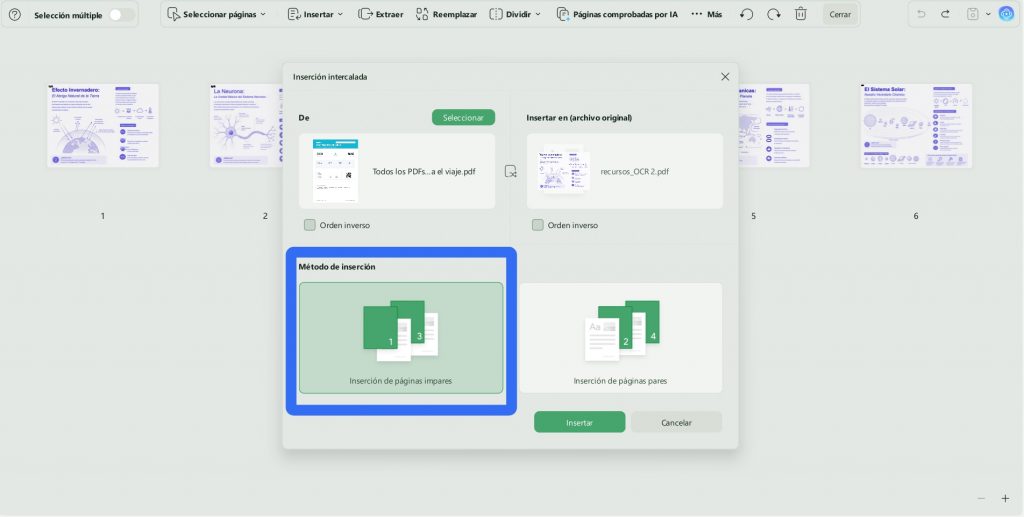Click the Extraer pages tool

[x=381, y=14]
